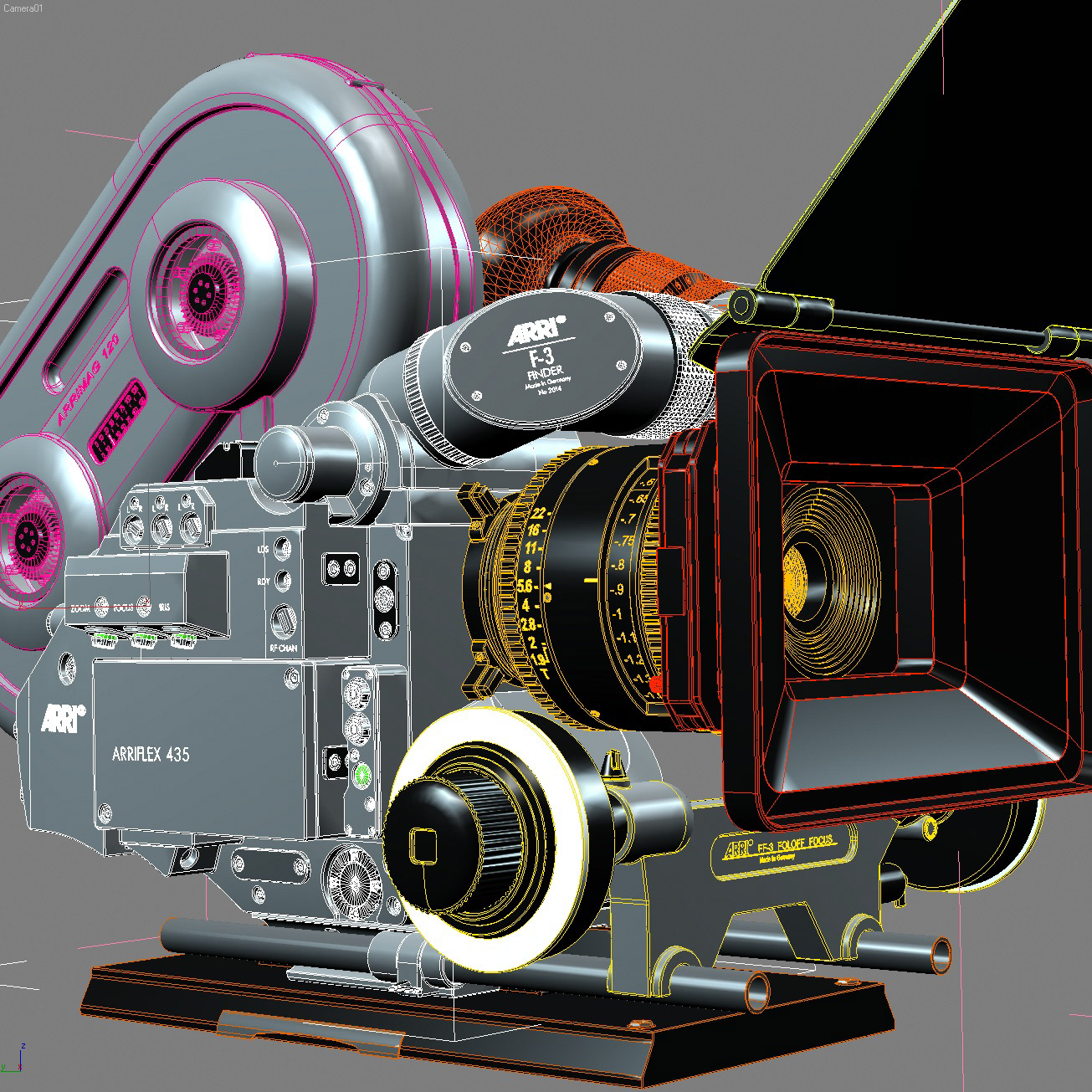
Task: Click the "IRIS" connector label
Action: pos(165,608)
